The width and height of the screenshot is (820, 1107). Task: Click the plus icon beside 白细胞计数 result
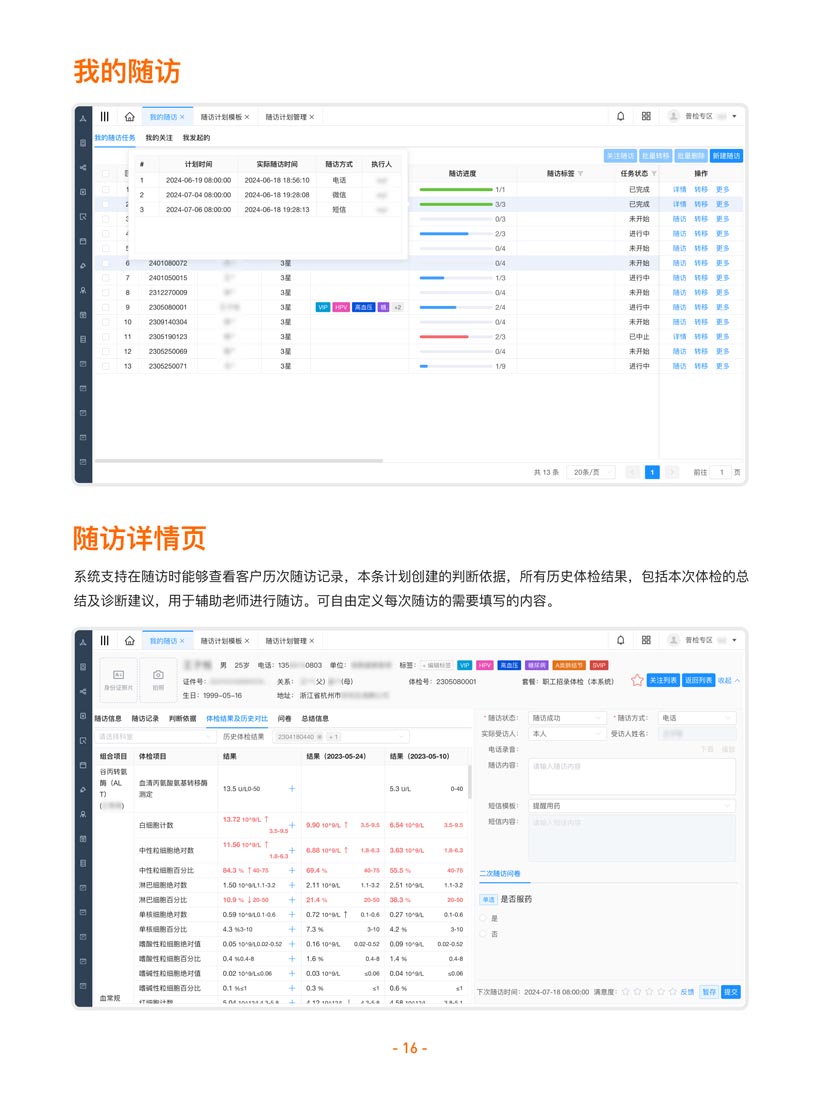[292, 825]
